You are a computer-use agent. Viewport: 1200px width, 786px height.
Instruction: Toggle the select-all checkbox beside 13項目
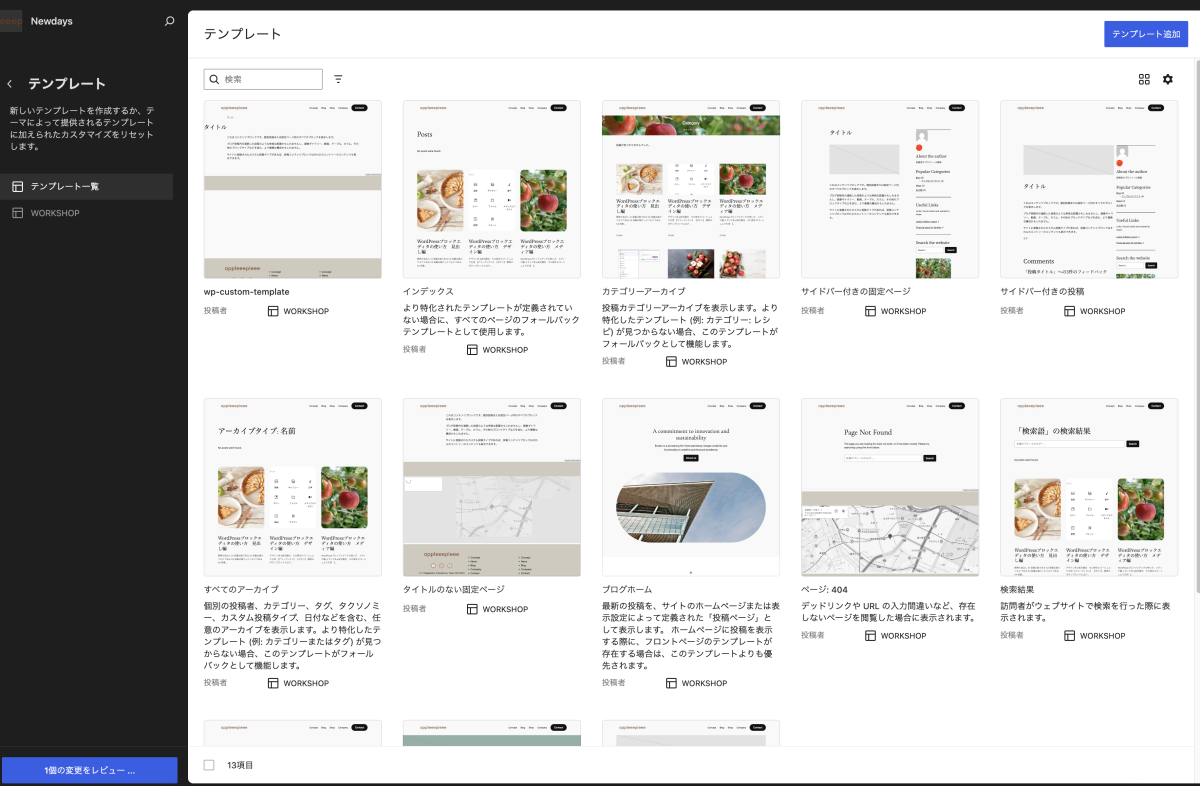coord(209,765)
